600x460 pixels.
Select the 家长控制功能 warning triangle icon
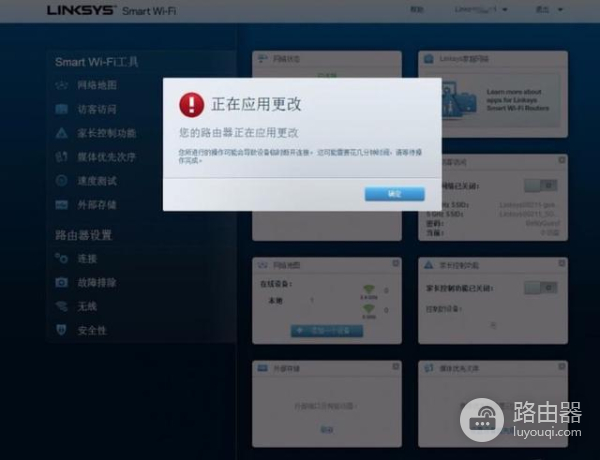pyautogui.click(x=60, y=133)
